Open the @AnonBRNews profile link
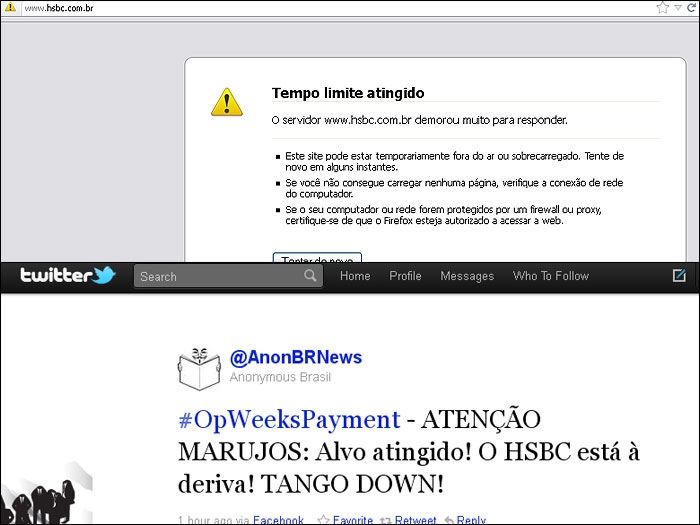This screenshot has height=525, width=700. click(295, 358)
